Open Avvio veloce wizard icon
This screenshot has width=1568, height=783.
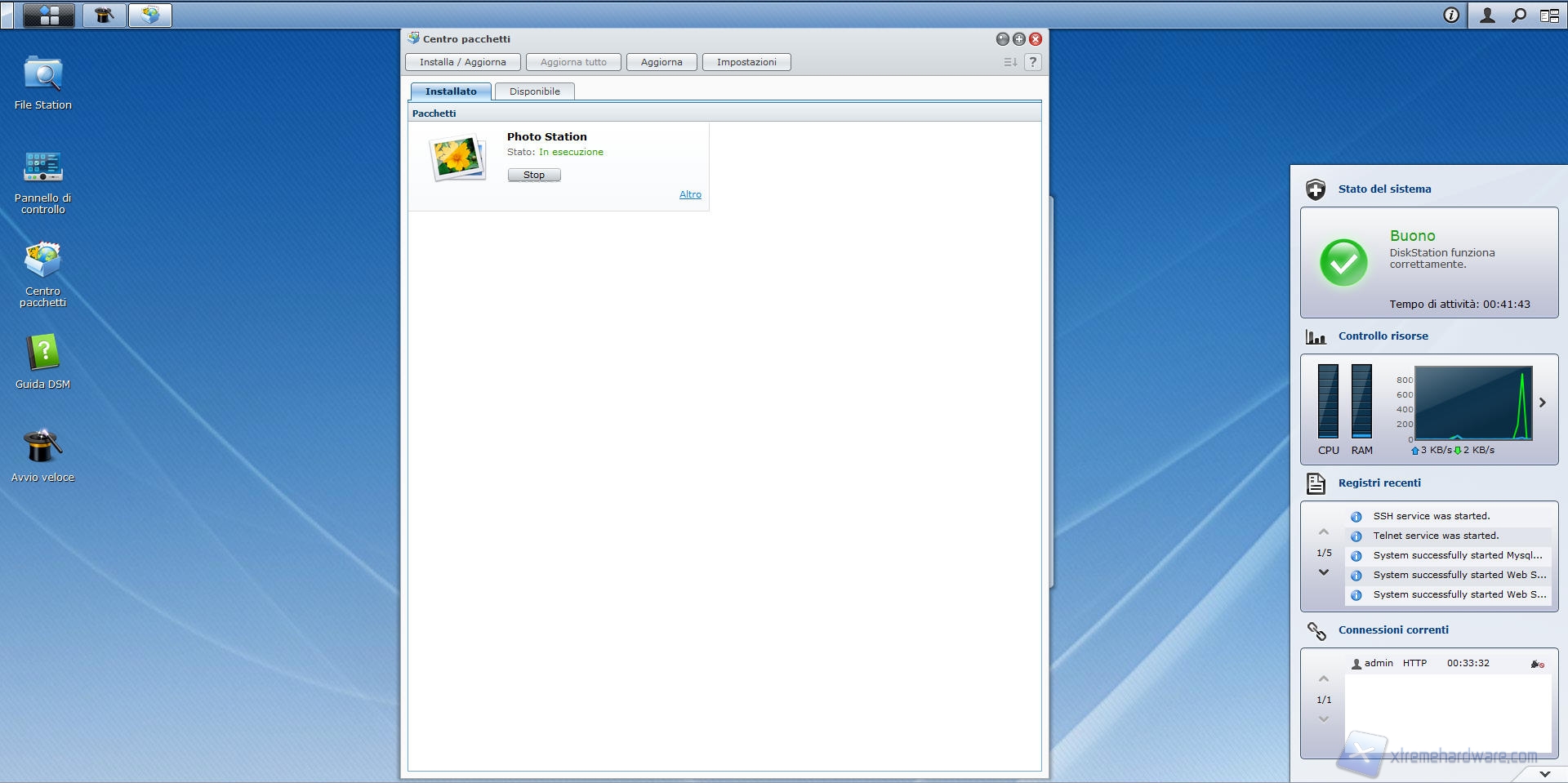[x=42, y=447]
